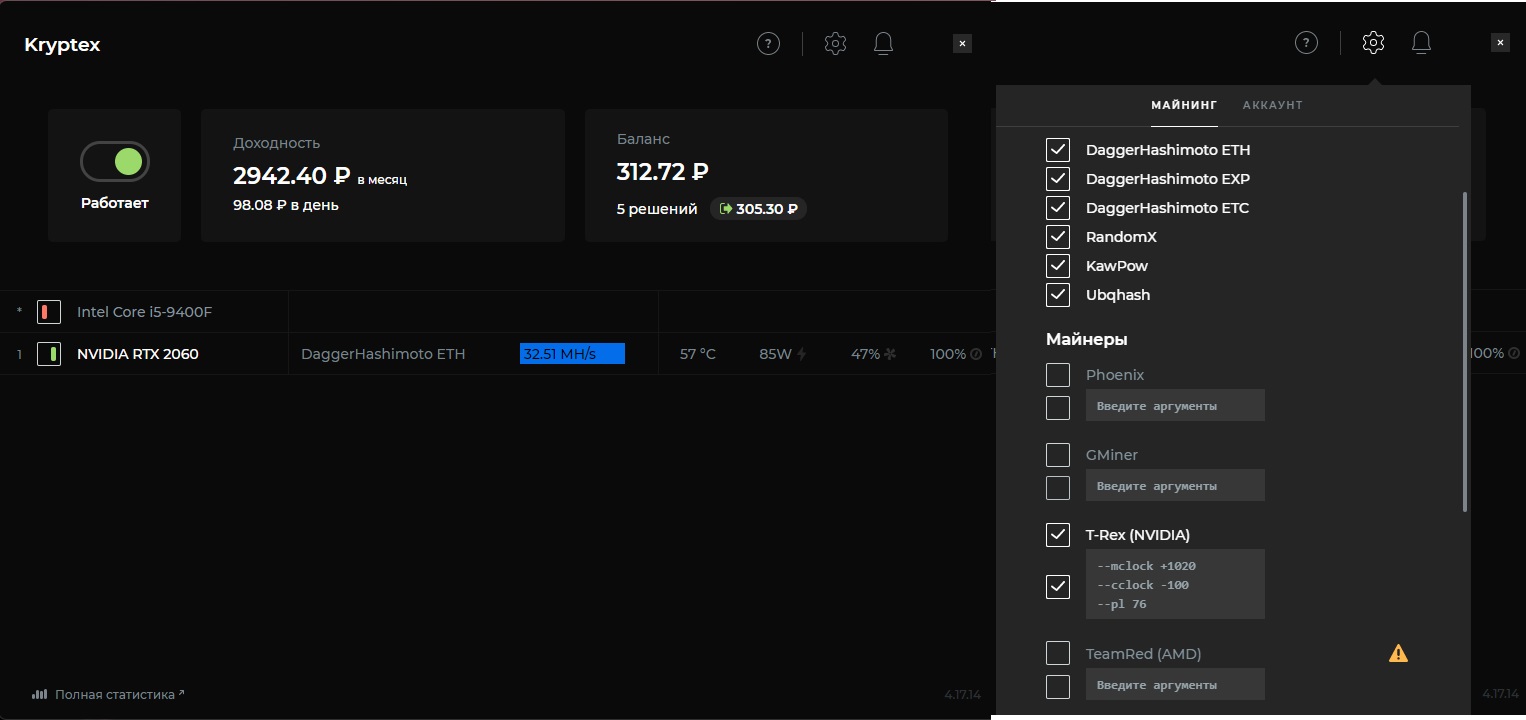Uncheck DaggerHashimoto ETH algorithm
This screenshot has height=720, width=1526.
[x=1058, y=150]
